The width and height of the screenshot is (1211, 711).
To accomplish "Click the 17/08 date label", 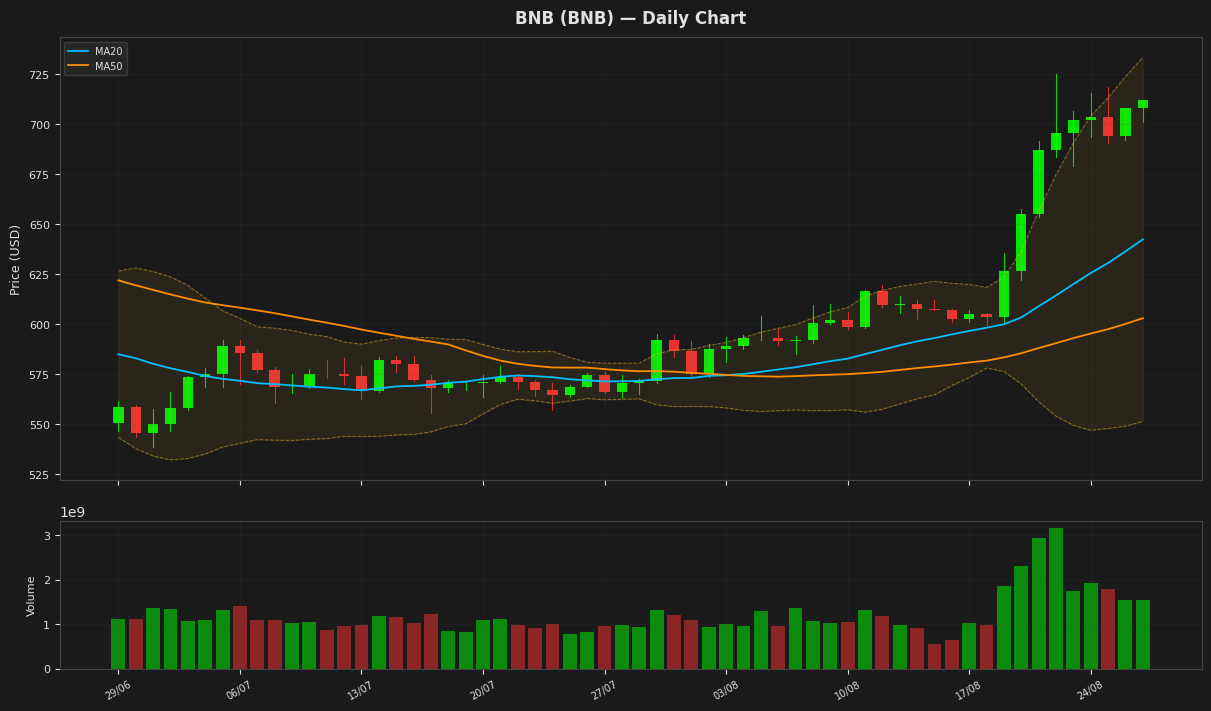I will click(968, 690).
